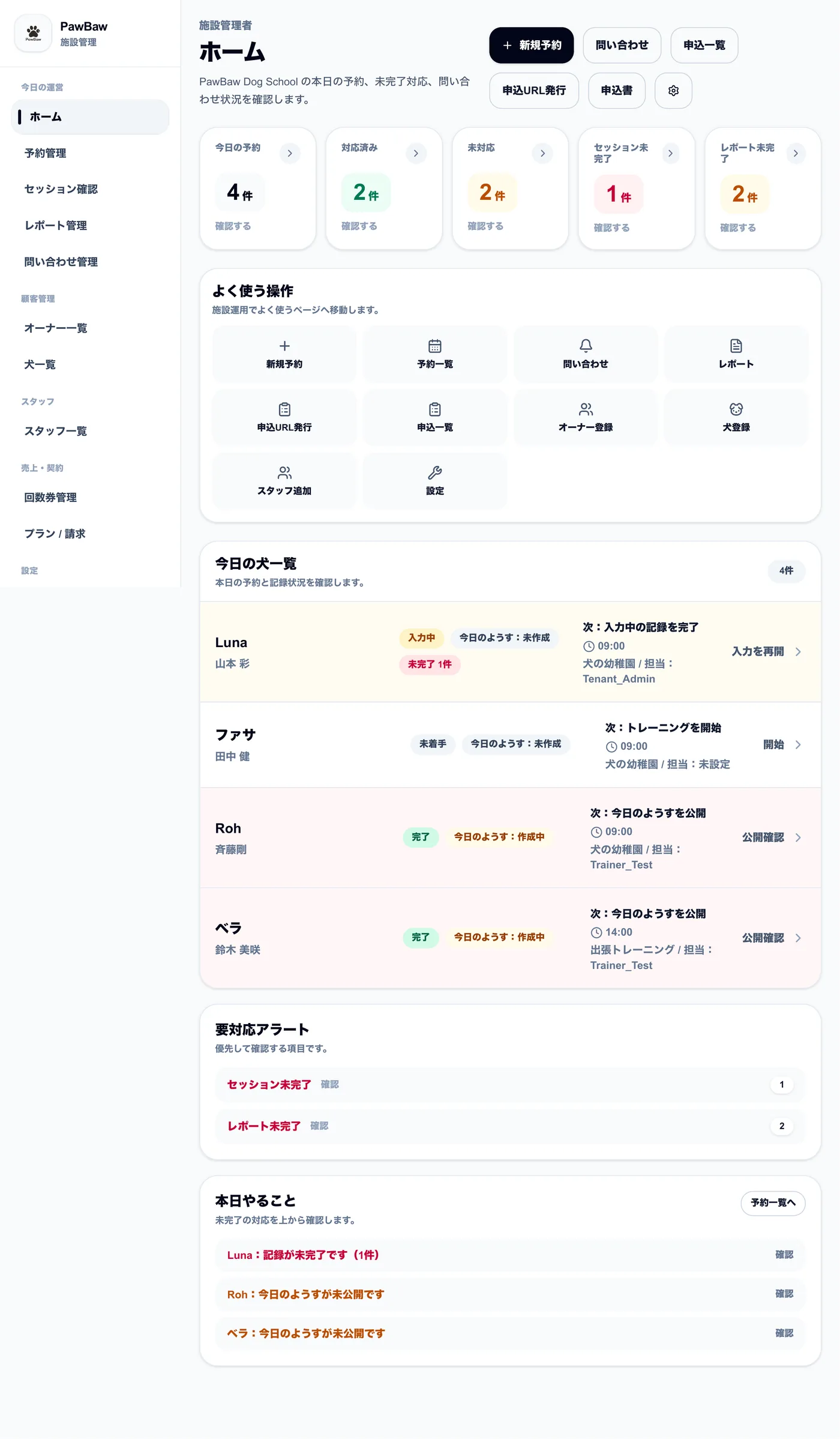Click 確認 for ベラ:今日のようすが未公開です
This screenshot has height=1439, width=840.
(x=784, y=1333)
